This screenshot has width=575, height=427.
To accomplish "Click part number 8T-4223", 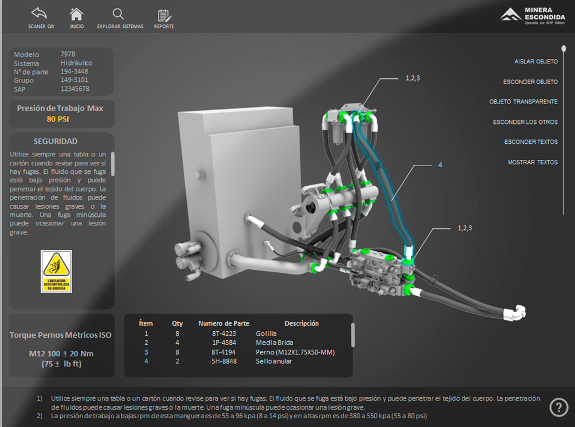I will pyautogui.click(x=224, y=333).
